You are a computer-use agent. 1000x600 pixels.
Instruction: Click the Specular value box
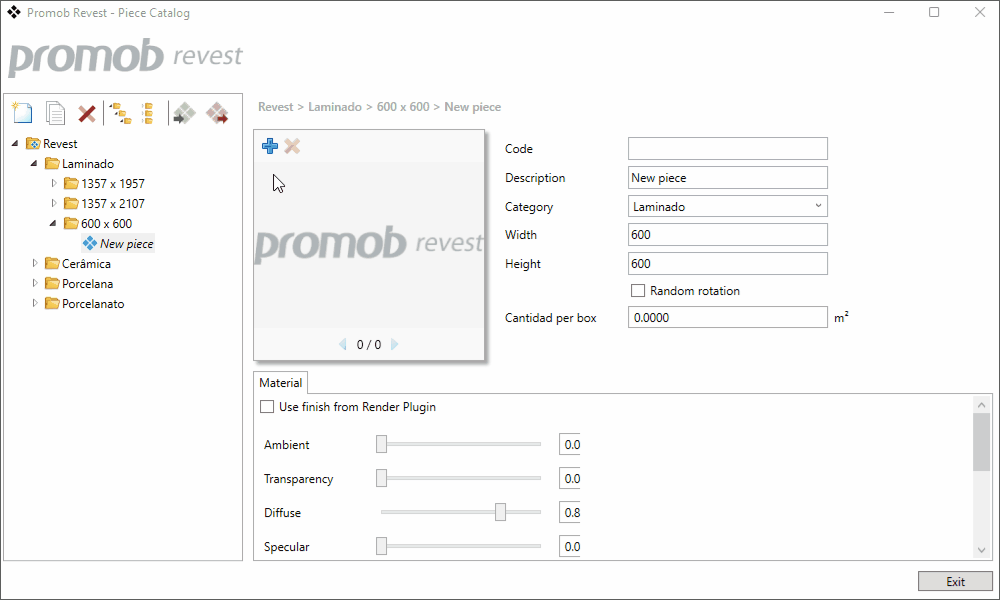click(x=570, y=546)
